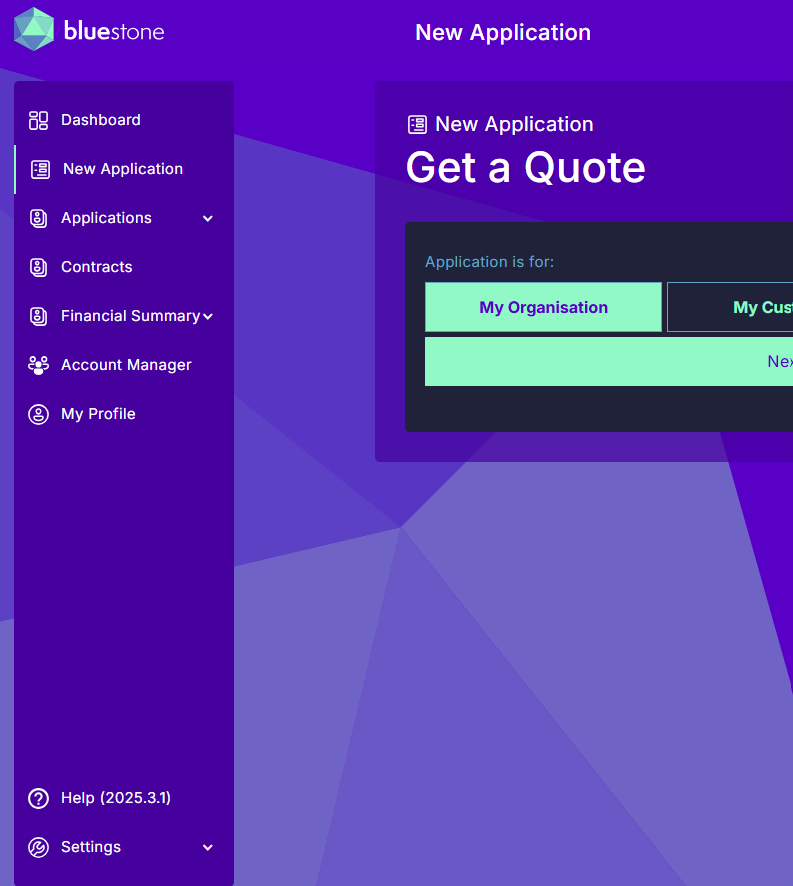Open the Account Manager page
This screenshot has width=793, height=886.
(x=124, y=366)
